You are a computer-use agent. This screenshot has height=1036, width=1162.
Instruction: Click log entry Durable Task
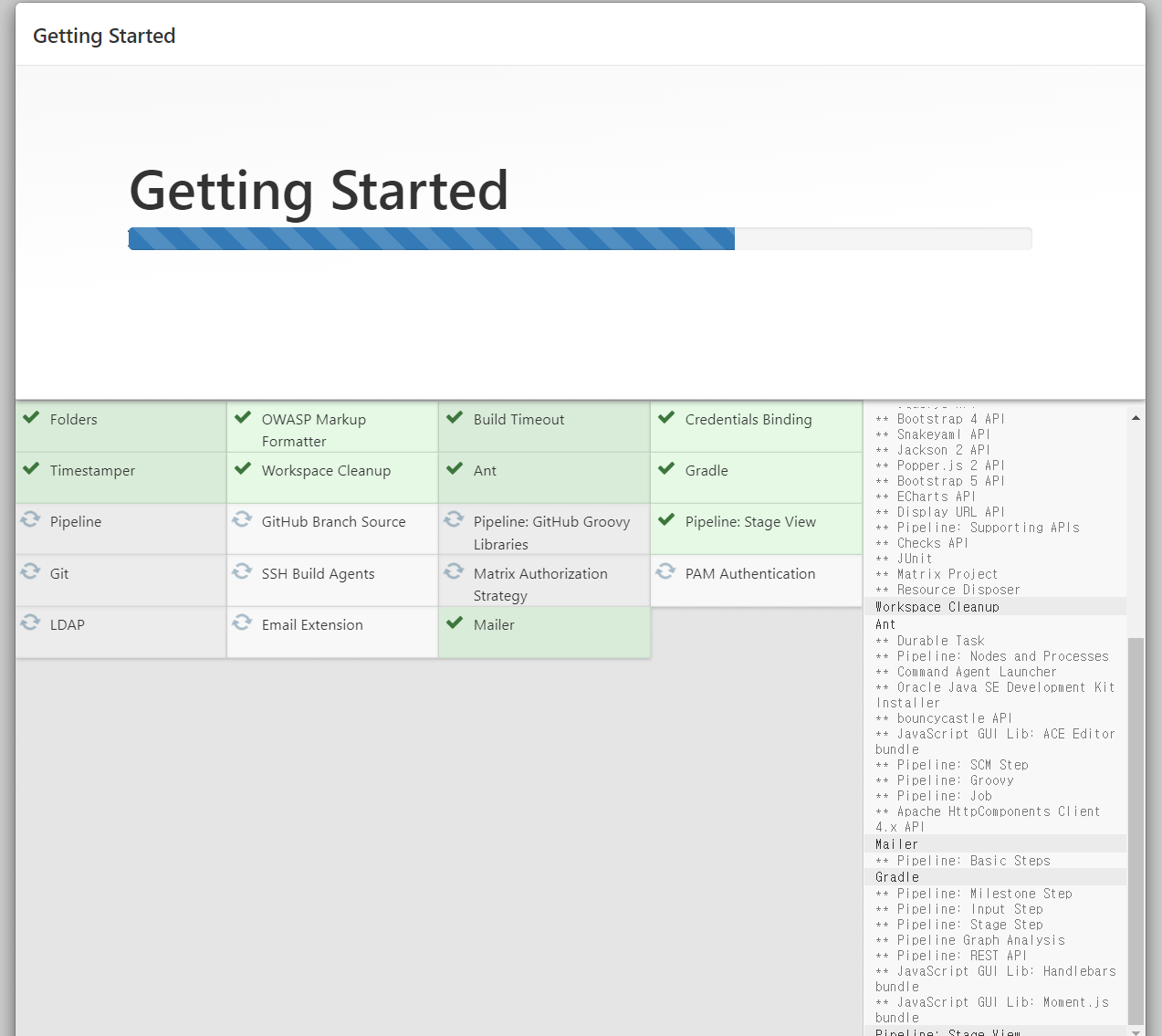click(x=930, y=641)
